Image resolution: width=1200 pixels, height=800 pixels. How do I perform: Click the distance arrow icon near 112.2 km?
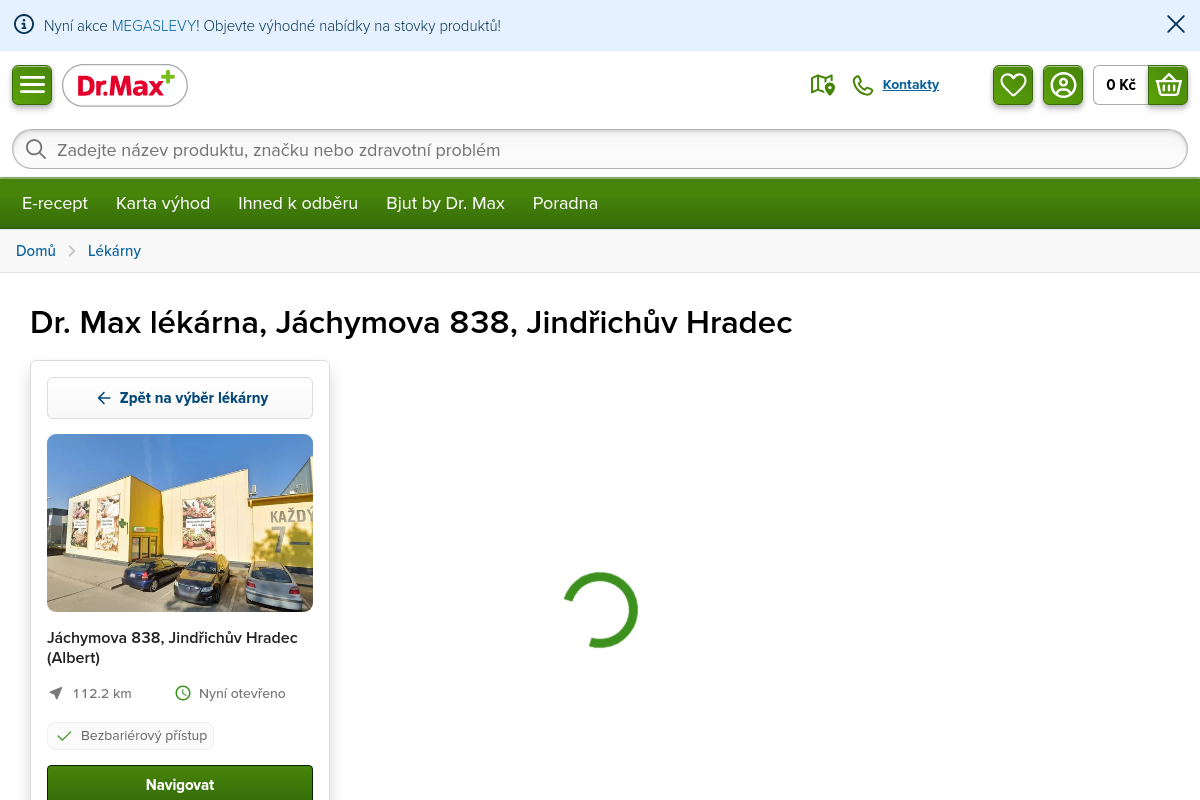[56, 693]
